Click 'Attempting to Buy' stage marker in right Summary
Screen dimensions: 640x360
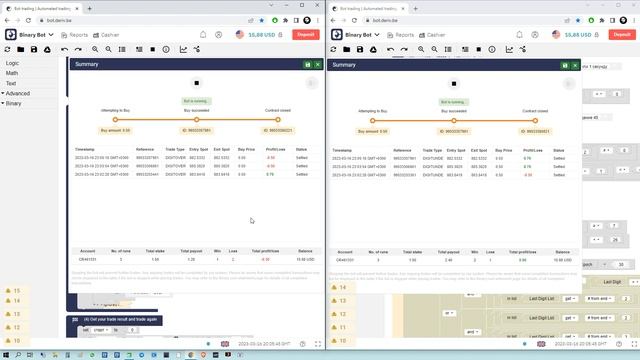(x=372, y=121)
